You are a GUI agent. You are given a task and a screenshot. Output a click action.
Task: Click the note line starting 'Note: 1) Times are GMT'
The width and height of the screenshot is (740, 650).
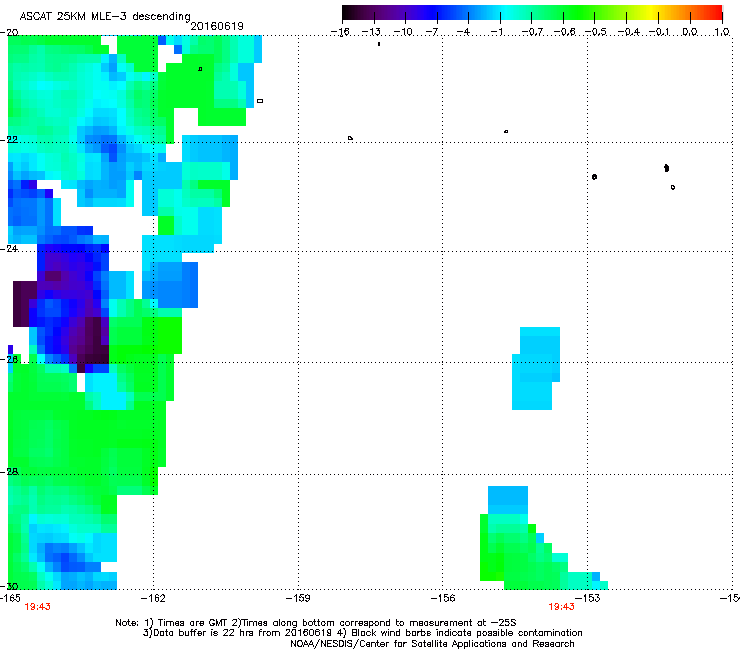click(316, 623)
